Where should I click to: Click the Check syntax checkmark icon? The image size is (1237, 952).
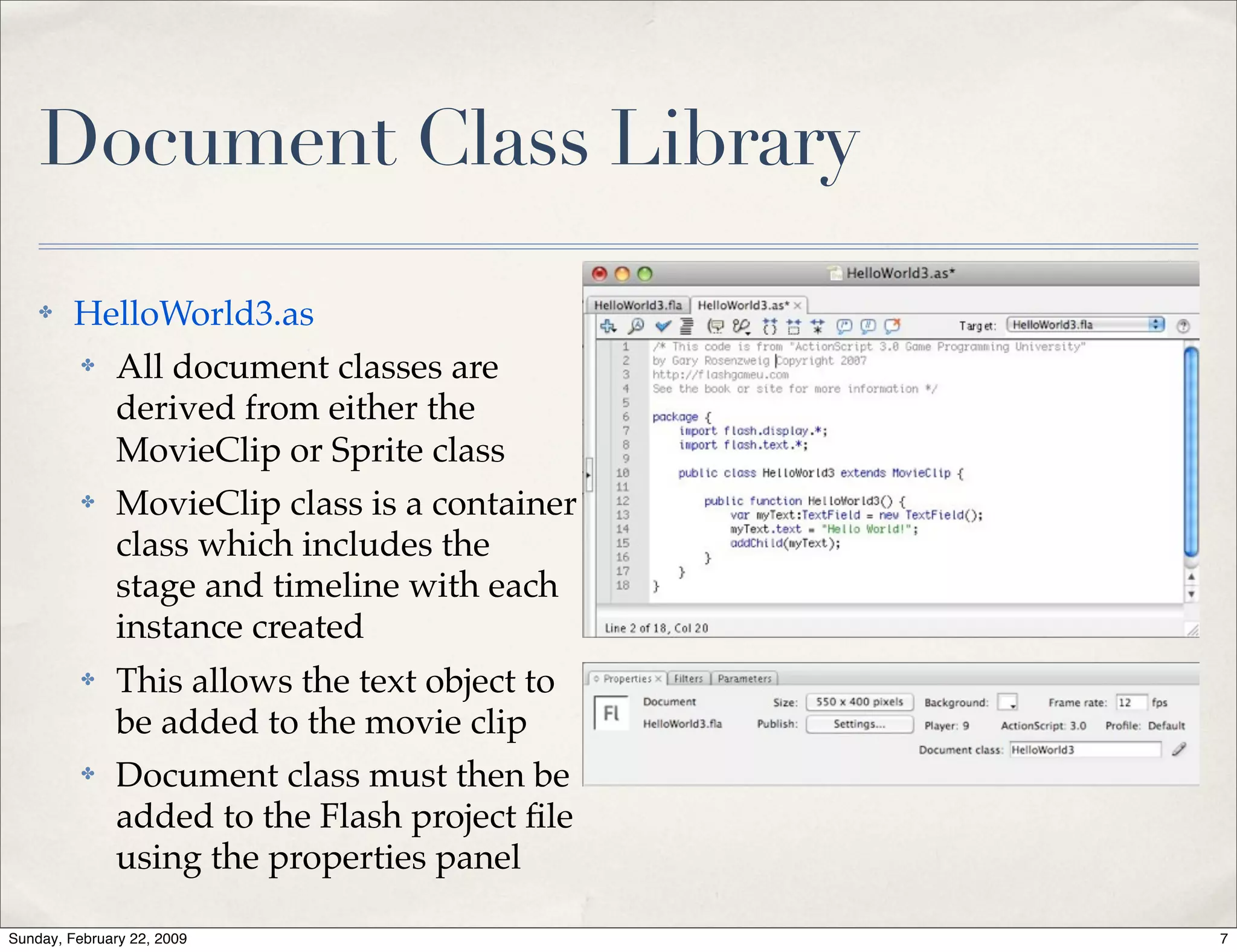point(663,327)
